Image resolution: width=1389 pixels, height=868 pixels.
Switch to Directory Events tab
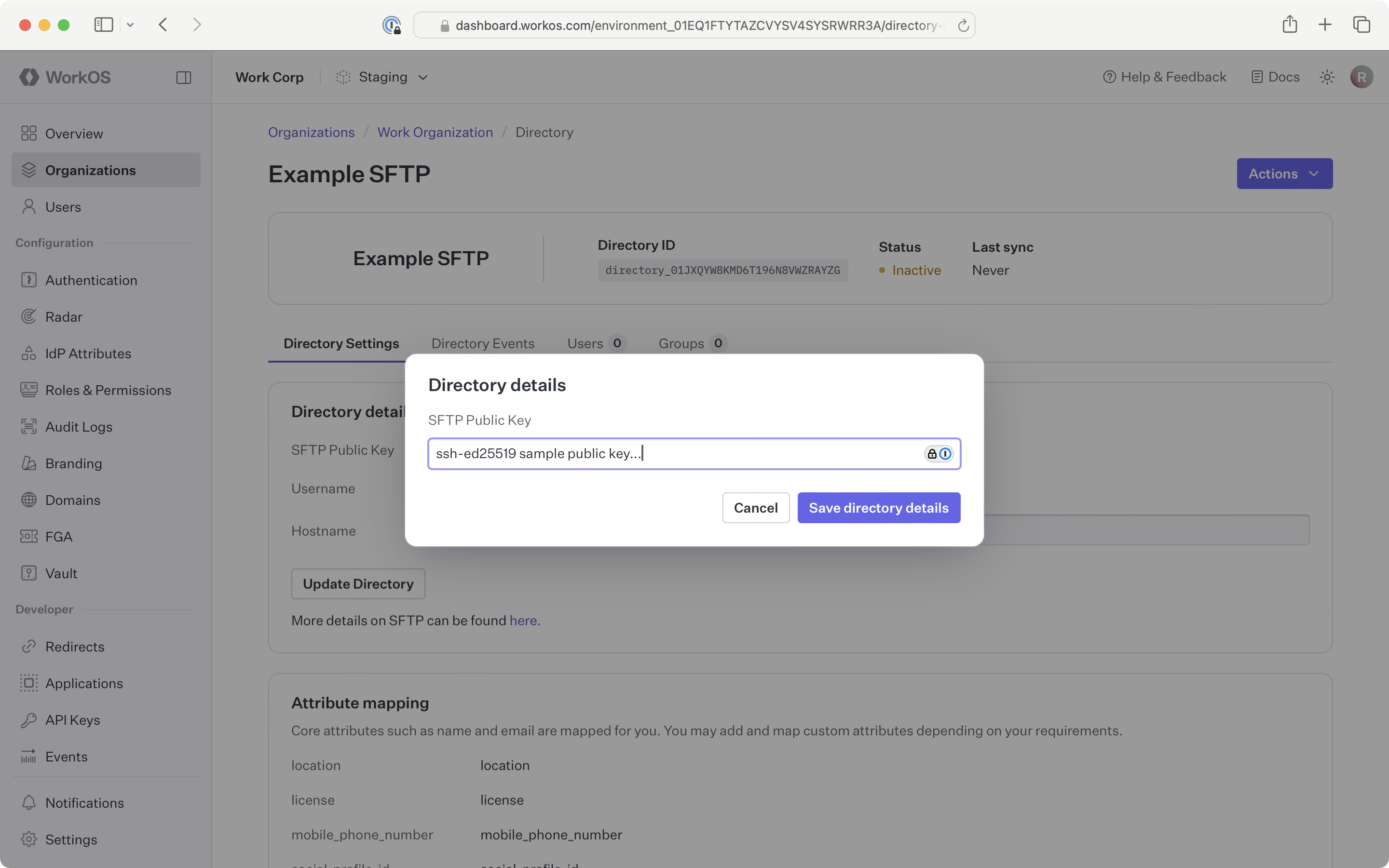(483, 343)
